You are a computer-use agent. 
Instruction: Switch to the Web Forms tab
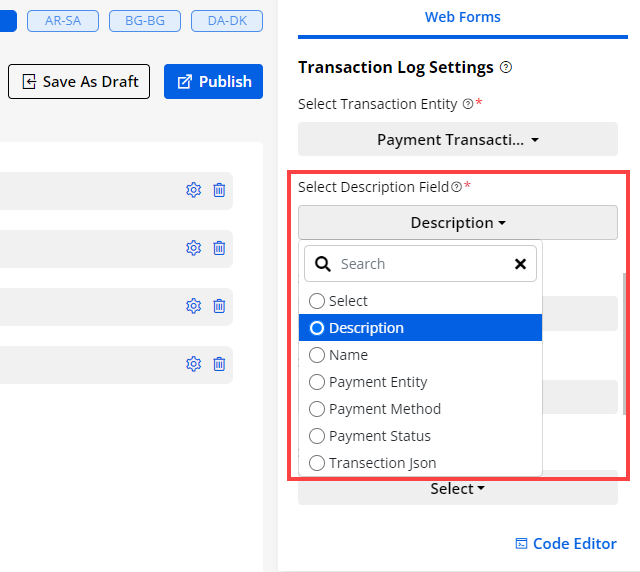coord(462,17)
